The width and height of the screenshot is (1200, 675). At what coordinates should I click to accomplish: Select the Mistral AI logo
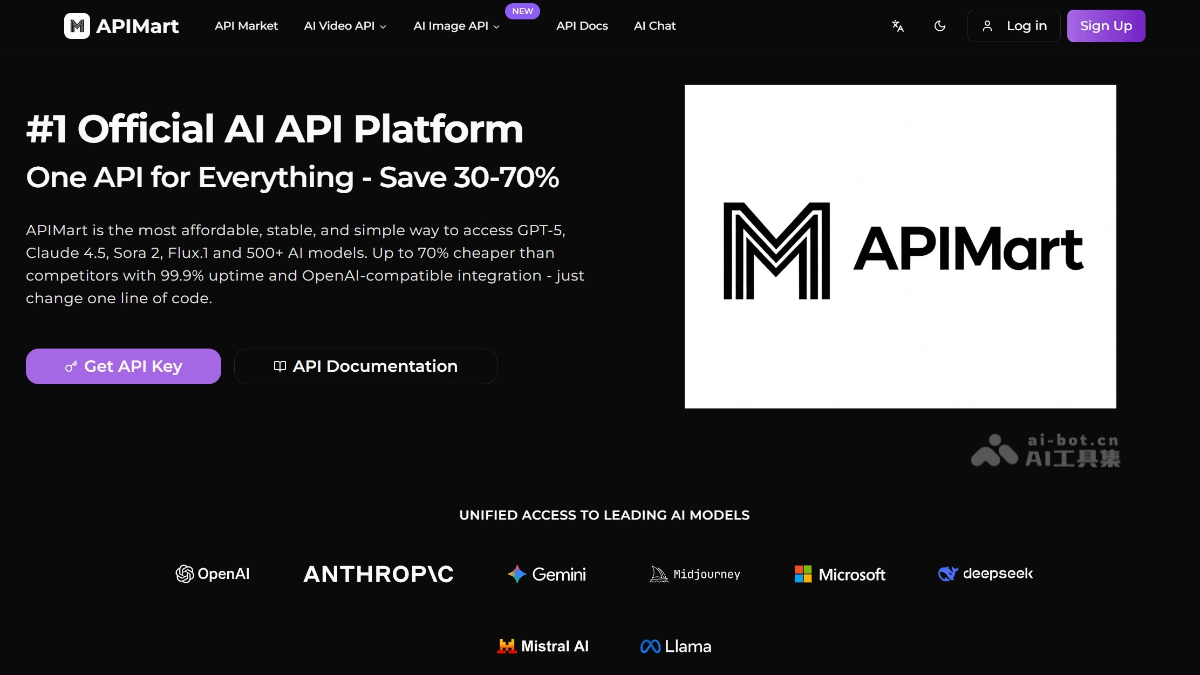[x=543, y=646]
